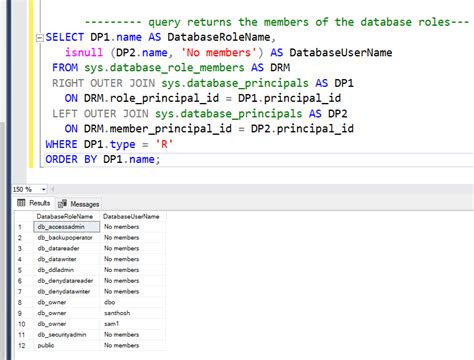This screenshot has height=360, width=474.
Task: Select the DatabaseRoleName column header
Action: click(x=66, y=216)
